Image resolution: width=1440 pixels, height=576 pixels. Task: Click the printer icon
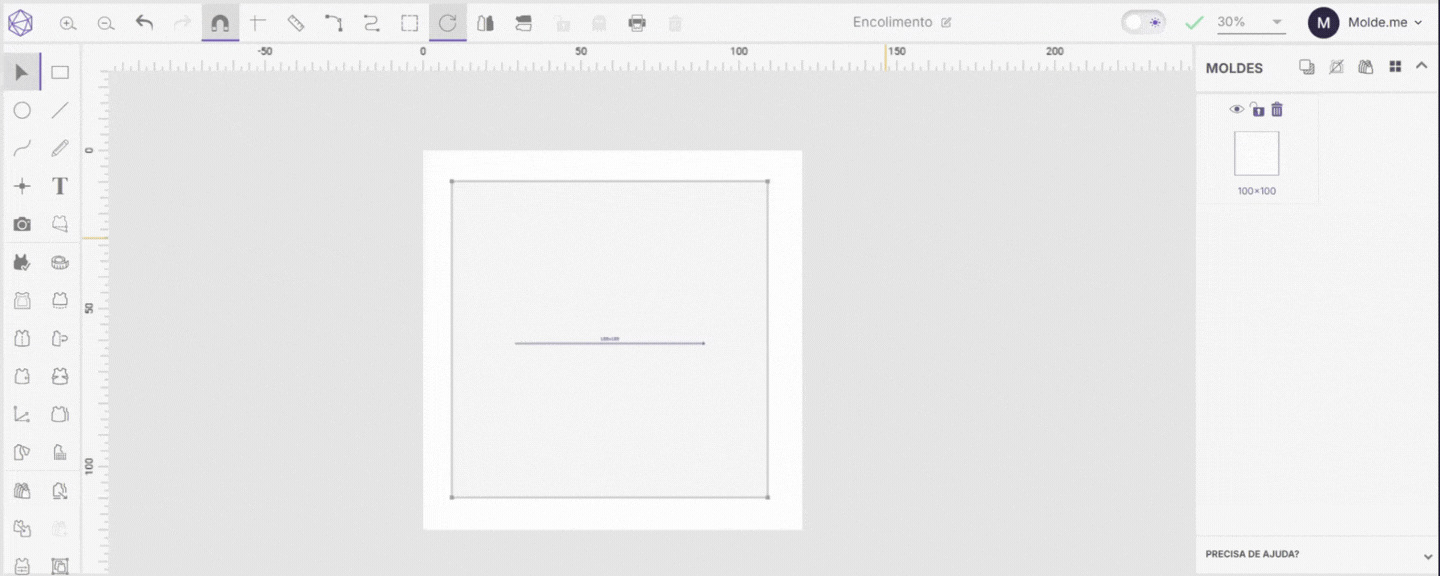[x=637, y=23]
